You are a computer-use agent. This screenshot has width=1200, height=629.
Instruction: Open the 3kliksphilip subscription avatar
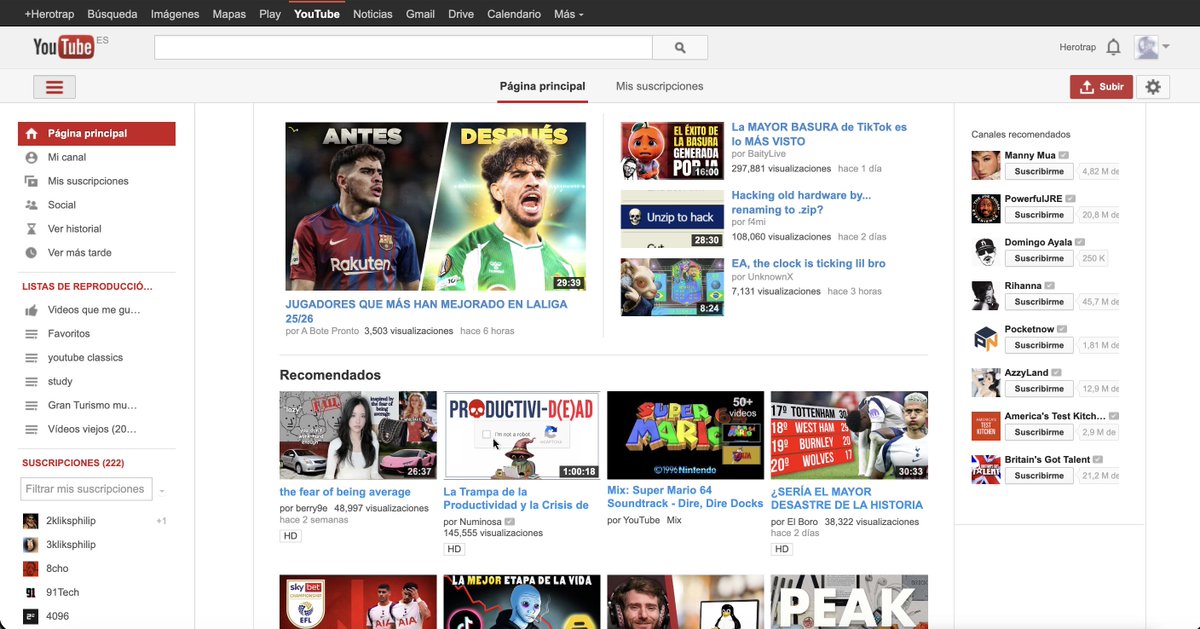pos(31,545)
